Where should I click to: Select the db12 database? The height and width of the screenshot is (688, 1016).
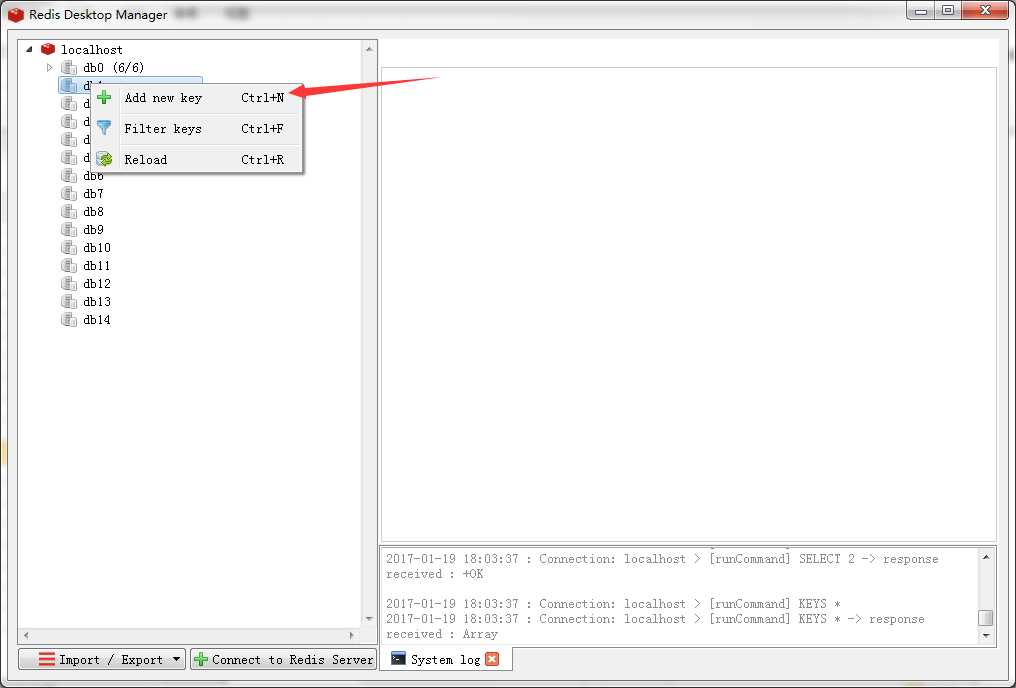pyautogui.click(x=97, y=284)
